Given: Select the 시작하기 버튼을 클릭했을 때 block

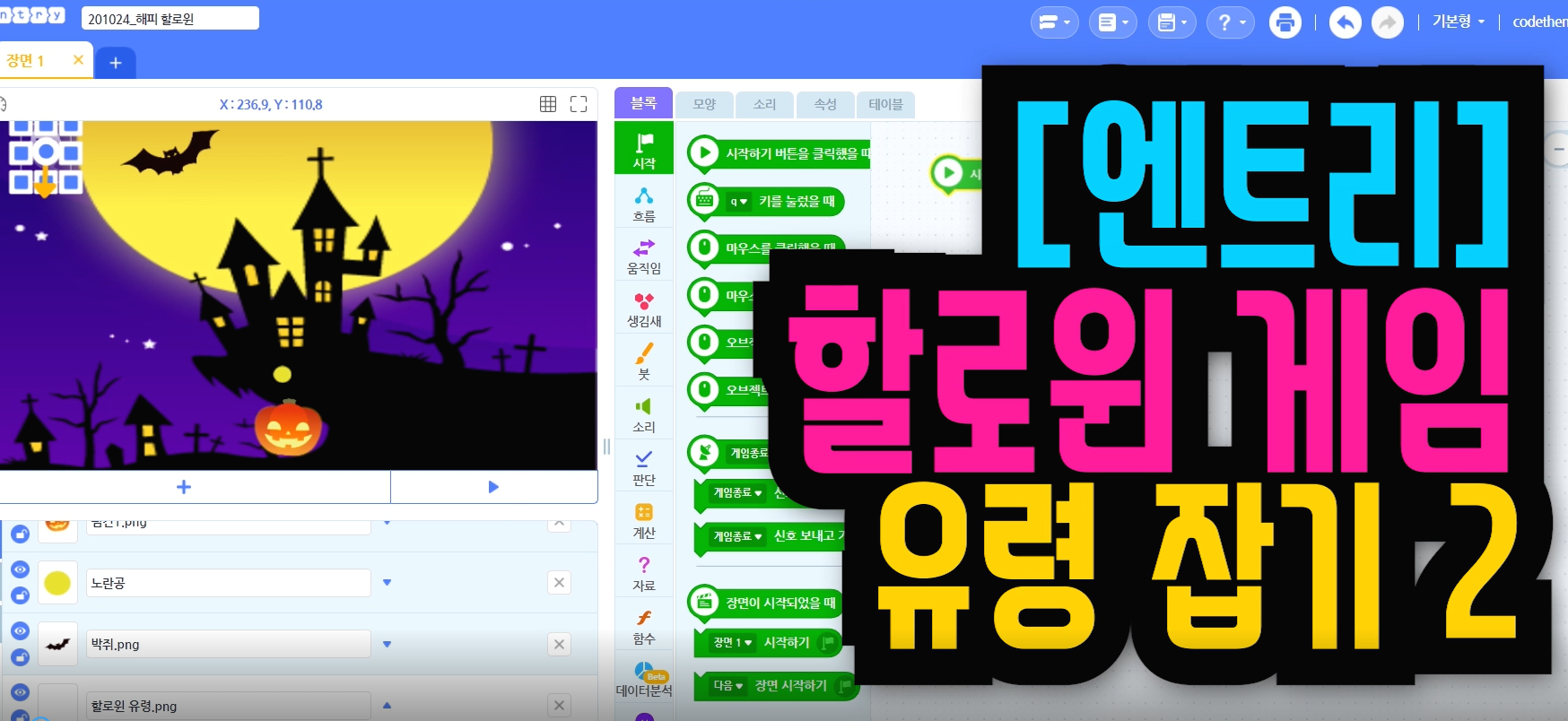Looking at the screenshot, I should pyautogui.click(x=779, y=154).
